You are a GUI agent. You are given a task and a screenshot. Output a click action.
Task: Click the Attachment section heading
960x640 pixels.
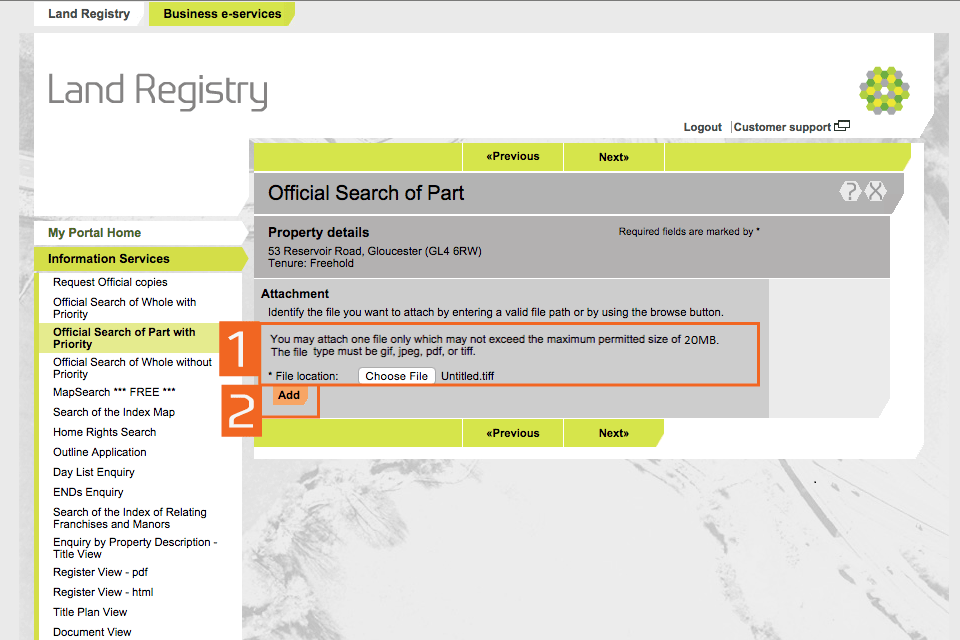point(295,294)
